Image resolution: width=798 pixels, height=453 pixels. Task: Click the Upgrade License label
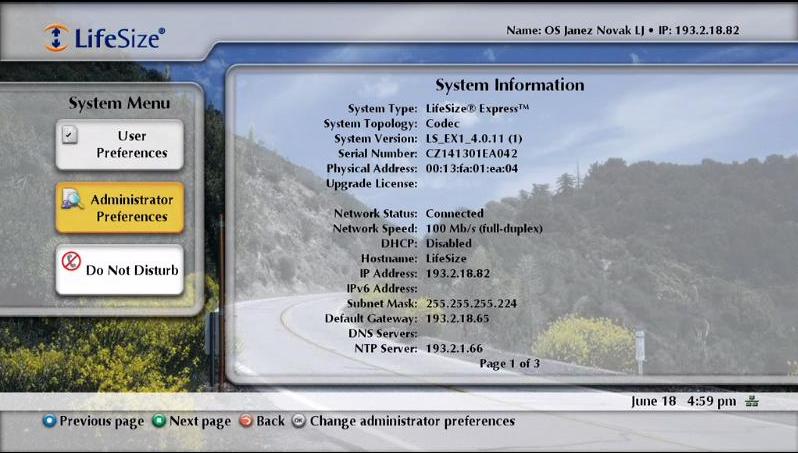pos(372,183)
